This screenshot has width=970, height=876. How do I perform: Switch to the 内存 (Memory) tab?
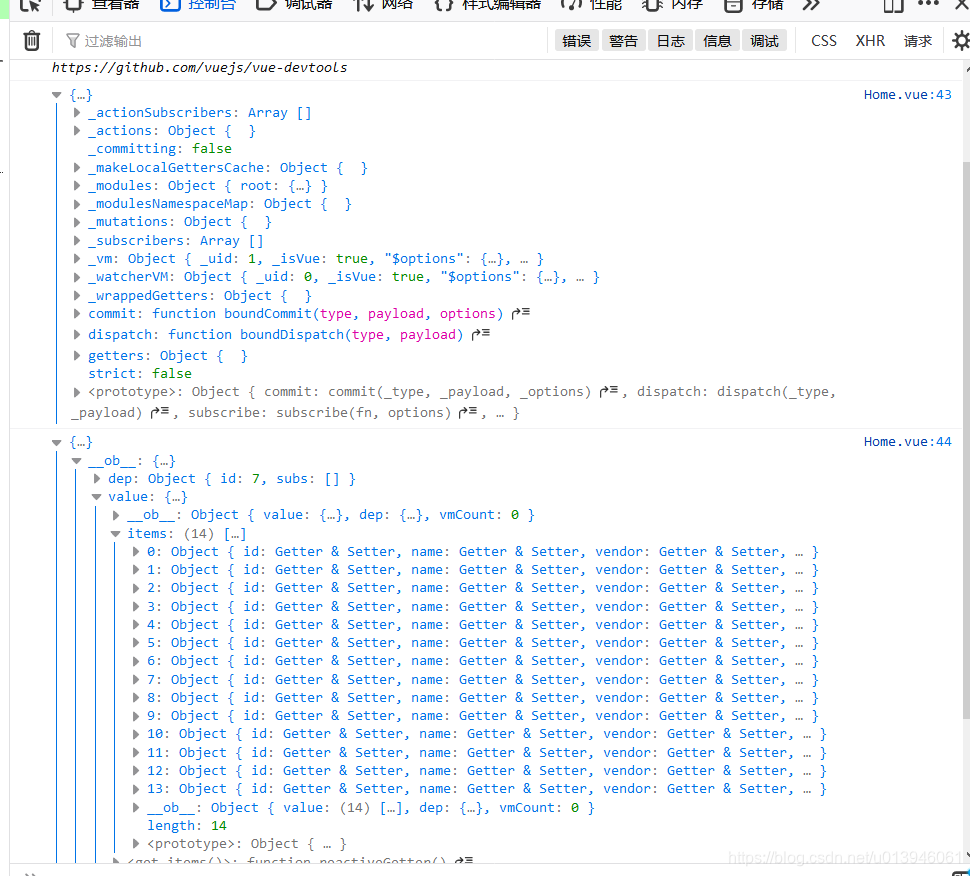pos(672,5)
